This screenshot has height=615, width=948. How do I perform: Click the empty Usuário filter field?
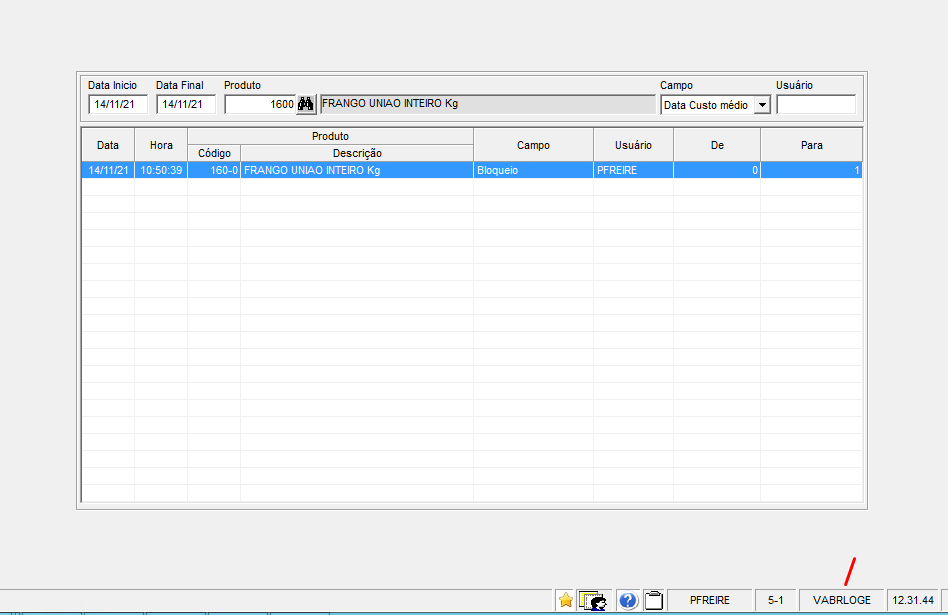(x=816, y=104)
